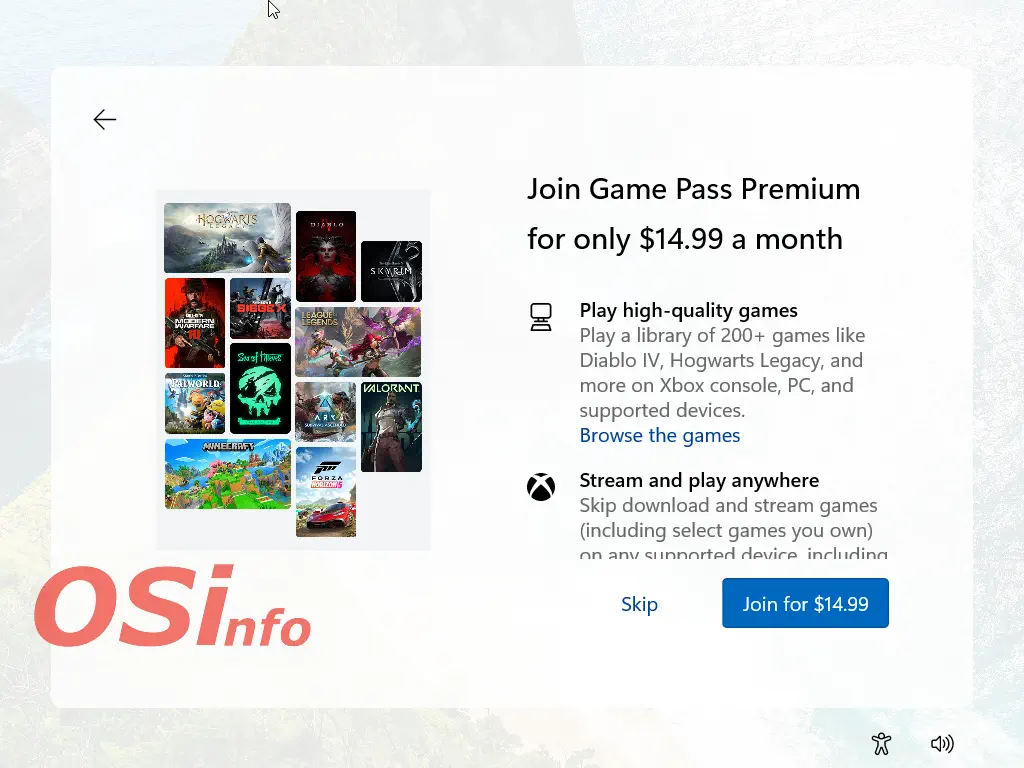Select the Diablo IV game cover

tap(326, 256)
